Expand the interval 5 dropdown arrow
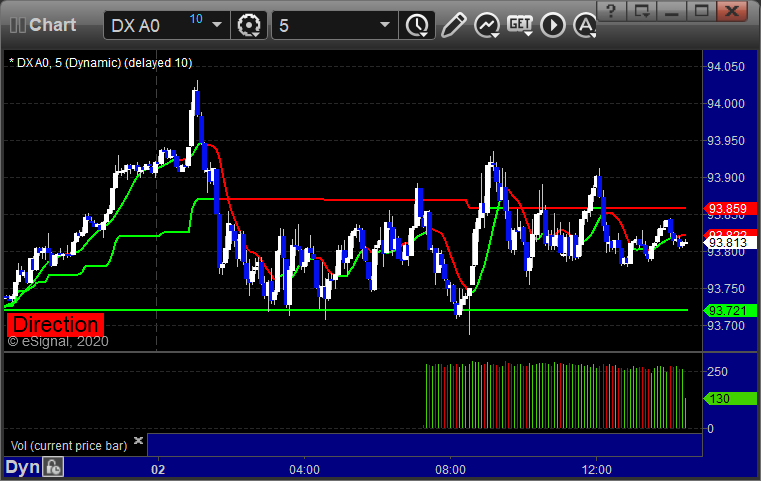 (x=385, y=25)
